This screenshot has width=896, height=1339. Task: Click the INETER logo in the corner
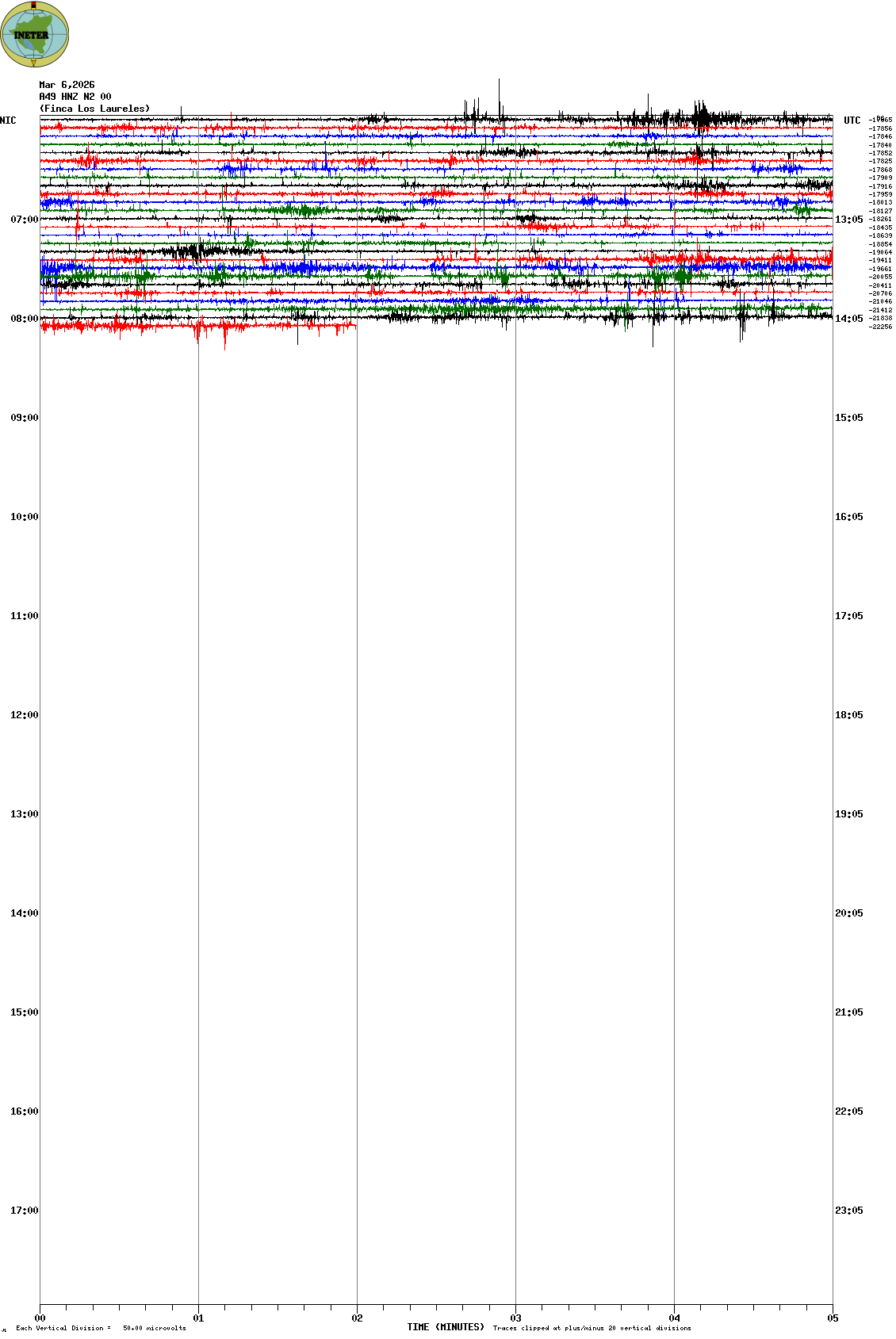pos(34,34)
